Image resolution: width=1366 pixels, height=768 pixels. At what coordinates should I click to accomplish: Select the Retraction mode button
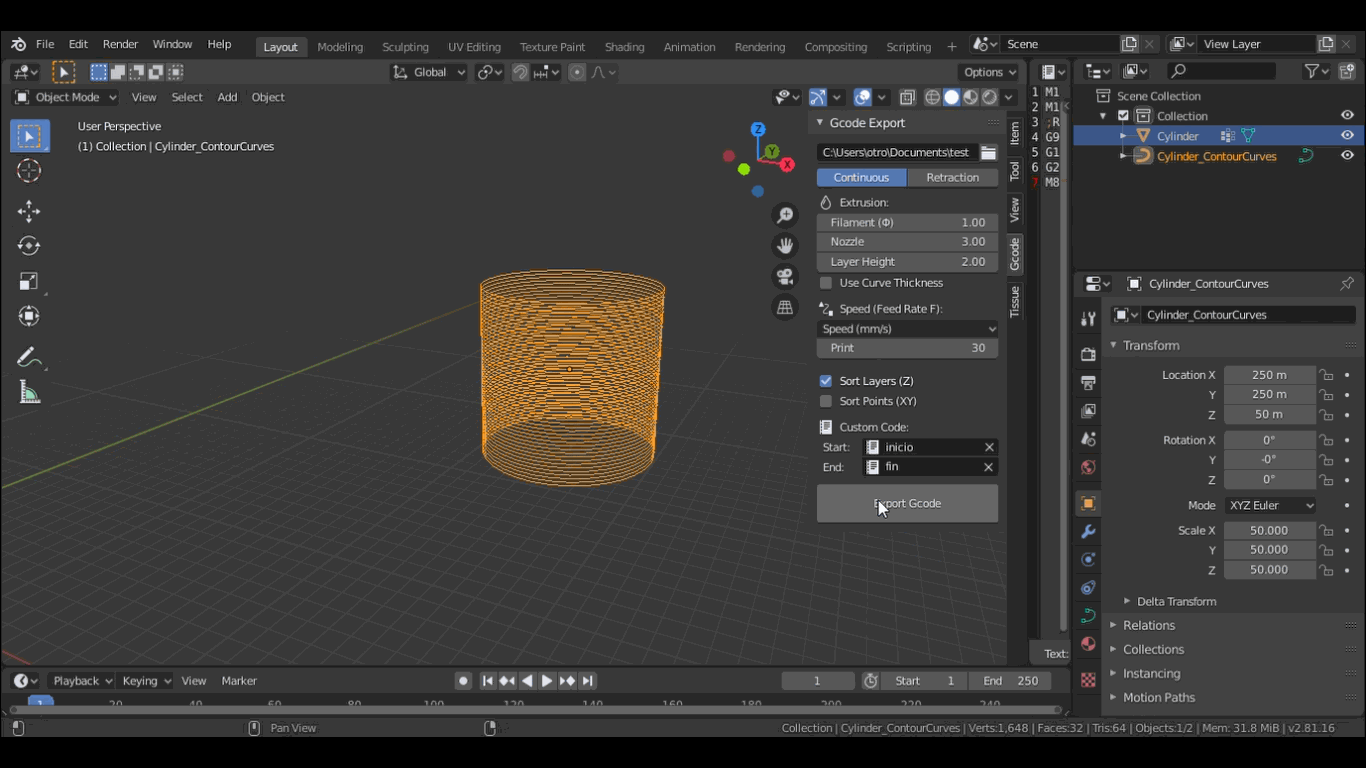click(x=952, y=178)
